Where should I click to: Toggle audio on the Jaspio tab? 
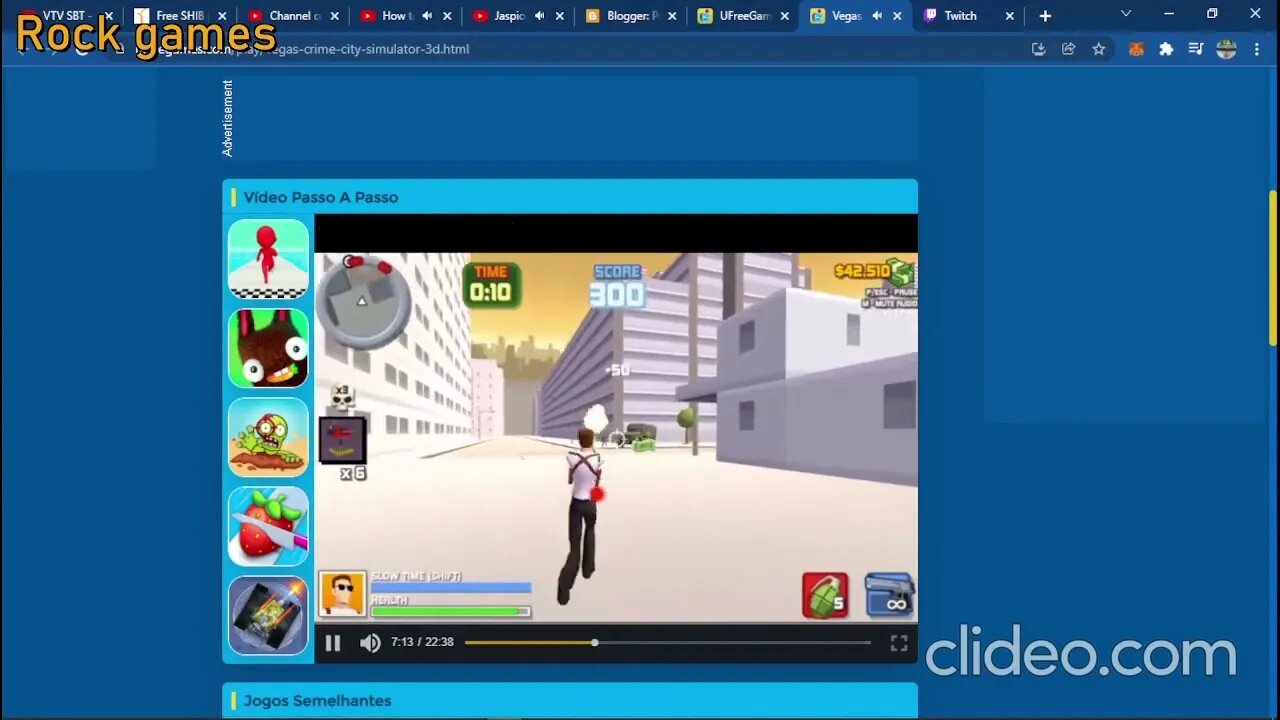pos(540,16)
